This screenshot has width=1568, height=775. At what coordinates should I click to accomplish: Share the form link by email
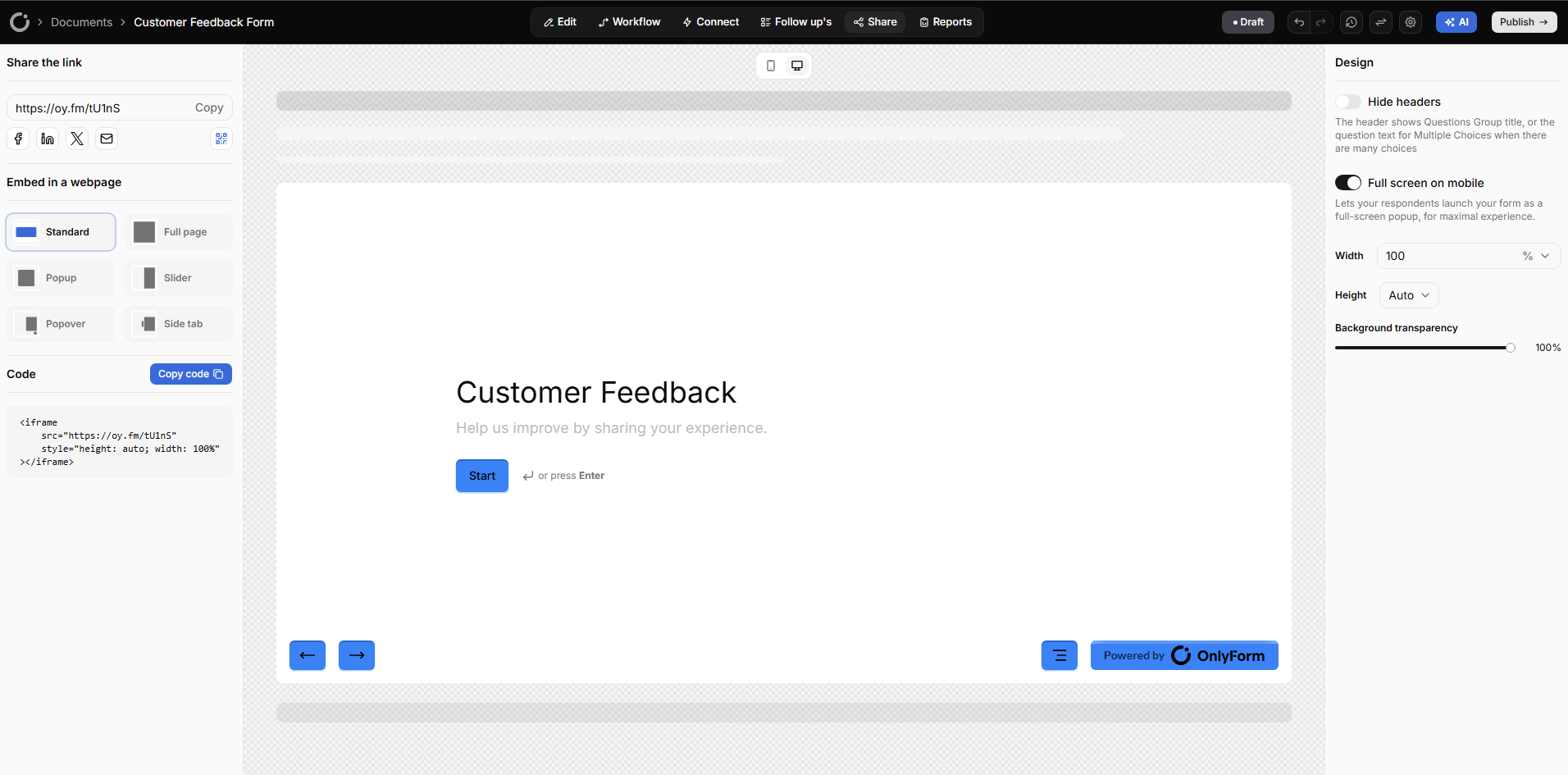click(107, 139)
